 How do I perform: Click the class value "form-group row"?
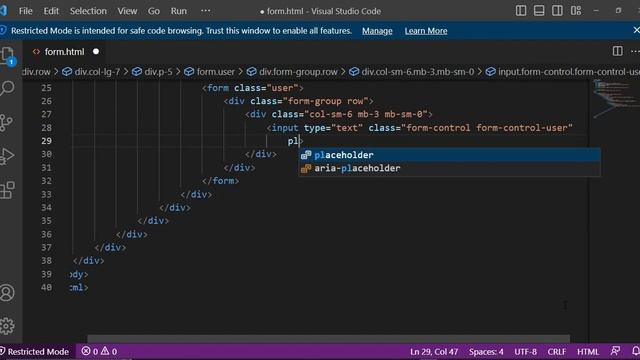tap(325, 101)
